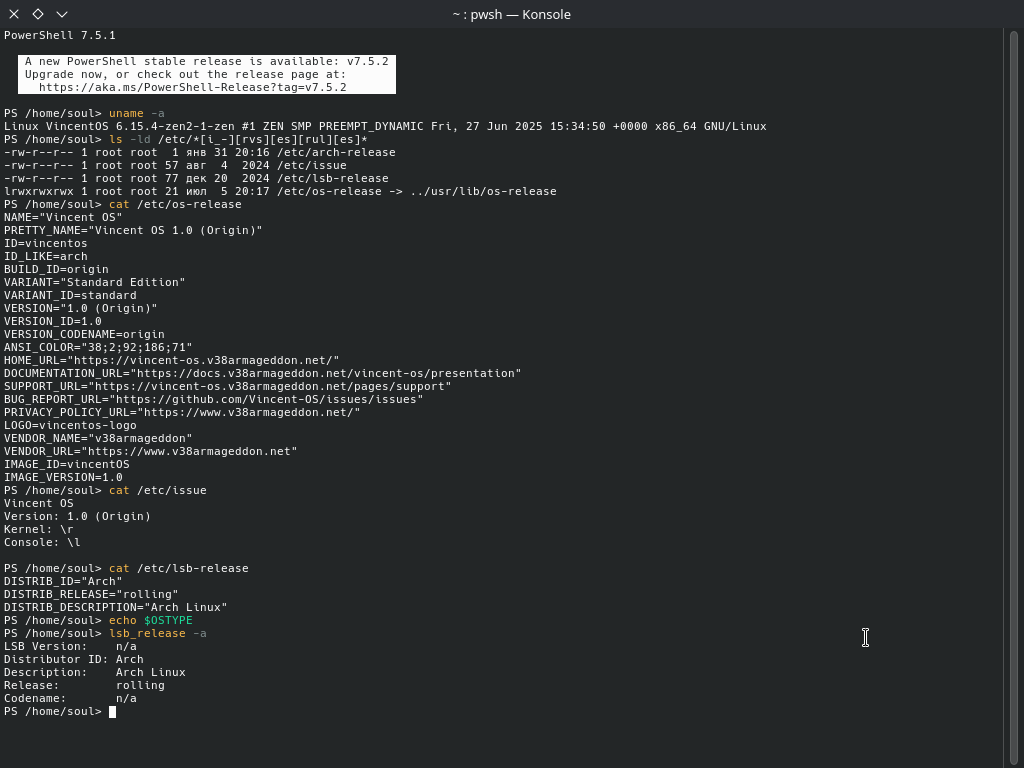Click the 'Release: rolling' line
The width and height of the screenshot is (1024, 768).
84,686
